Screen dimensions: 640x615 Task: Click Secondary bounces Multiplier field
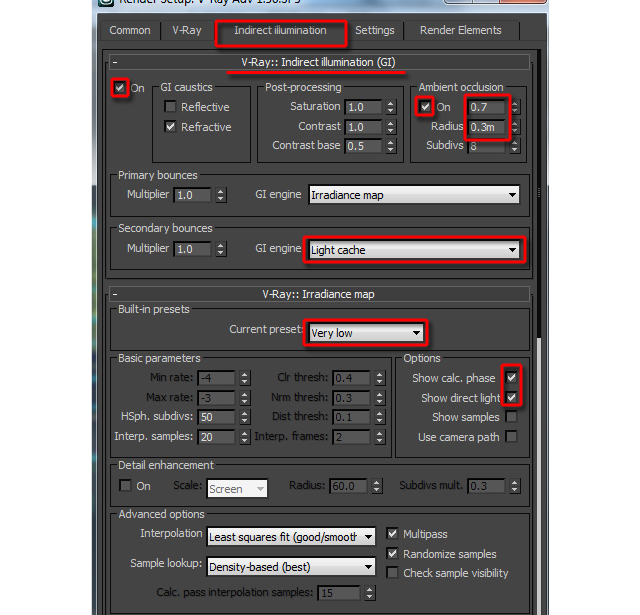[x=193, y=249]
